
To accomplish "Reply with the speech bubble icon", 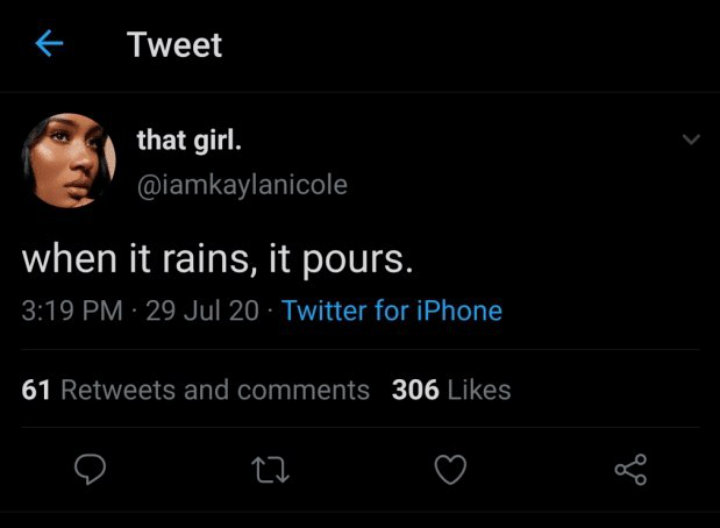I will click(90, 469).
